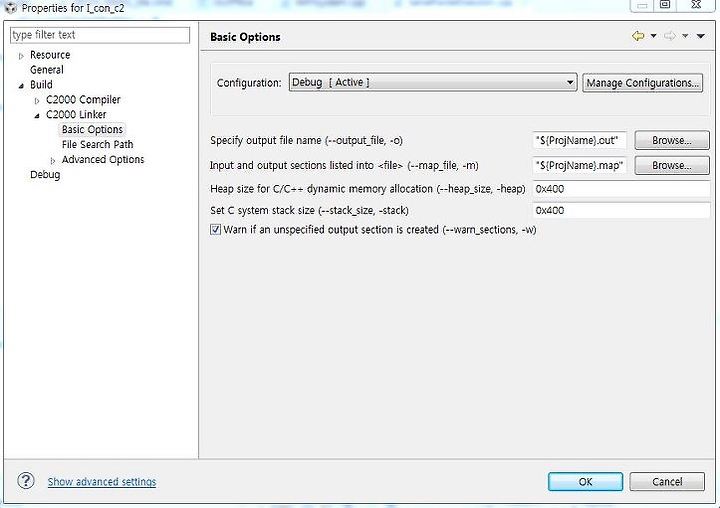Select Debug in the properties tree

[x=45, y=175]
